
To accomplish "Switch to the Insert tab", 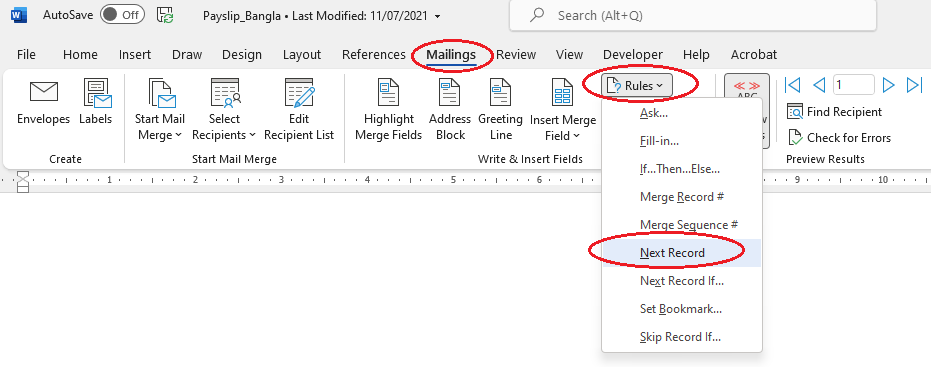I will [x=135, y=55].
